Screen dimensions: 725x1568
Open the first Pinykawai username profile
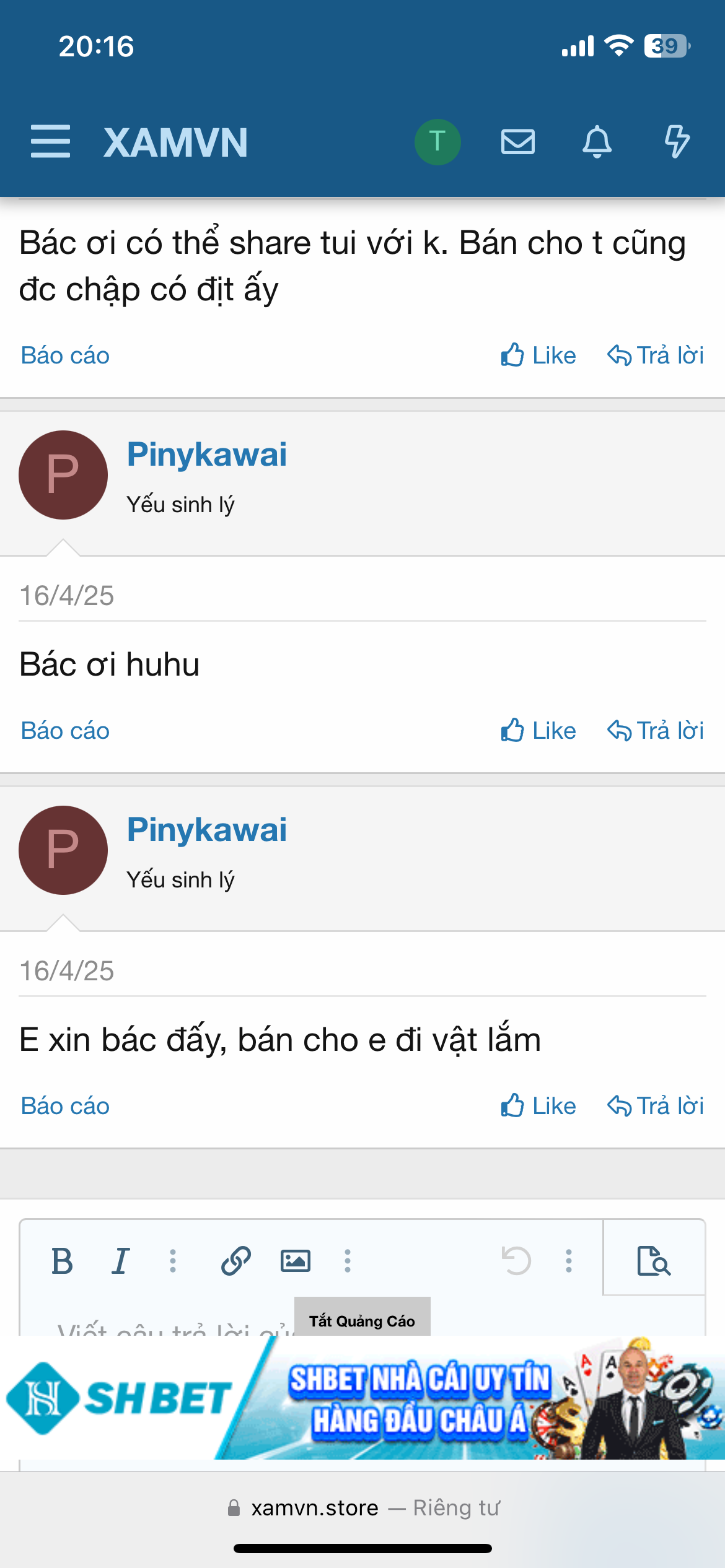point(206,455)
